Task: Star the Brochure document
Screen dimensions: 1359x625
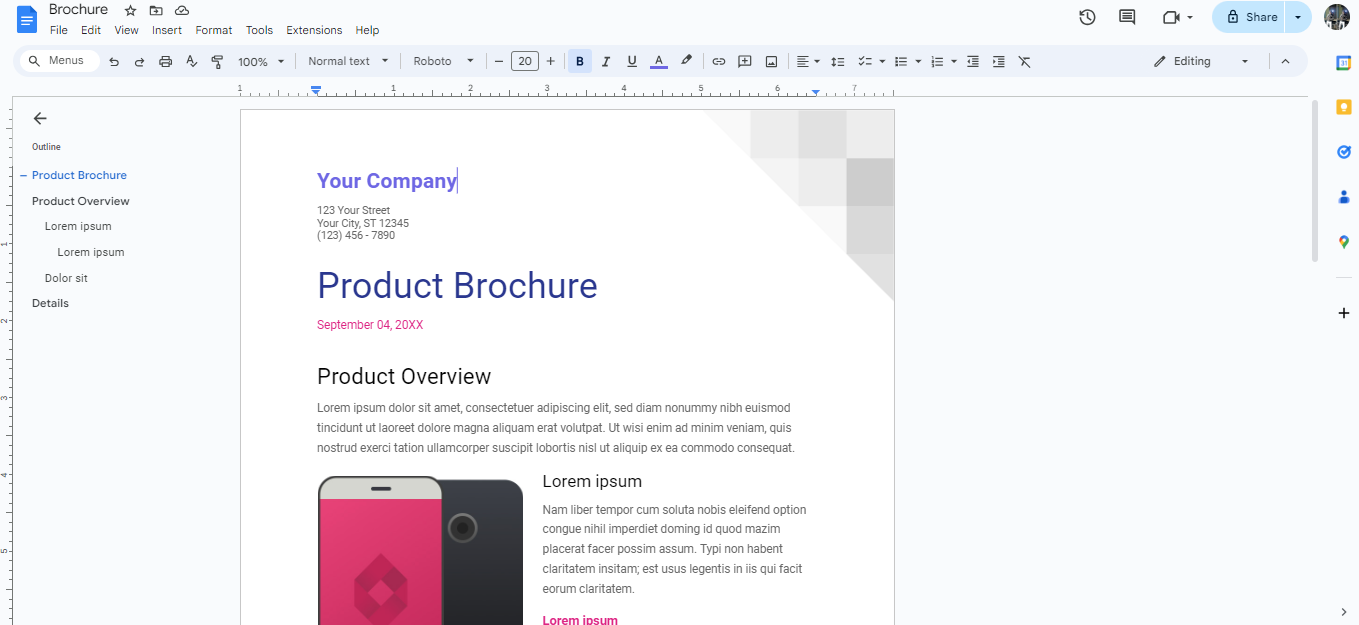Action: [x=130, y=10]
